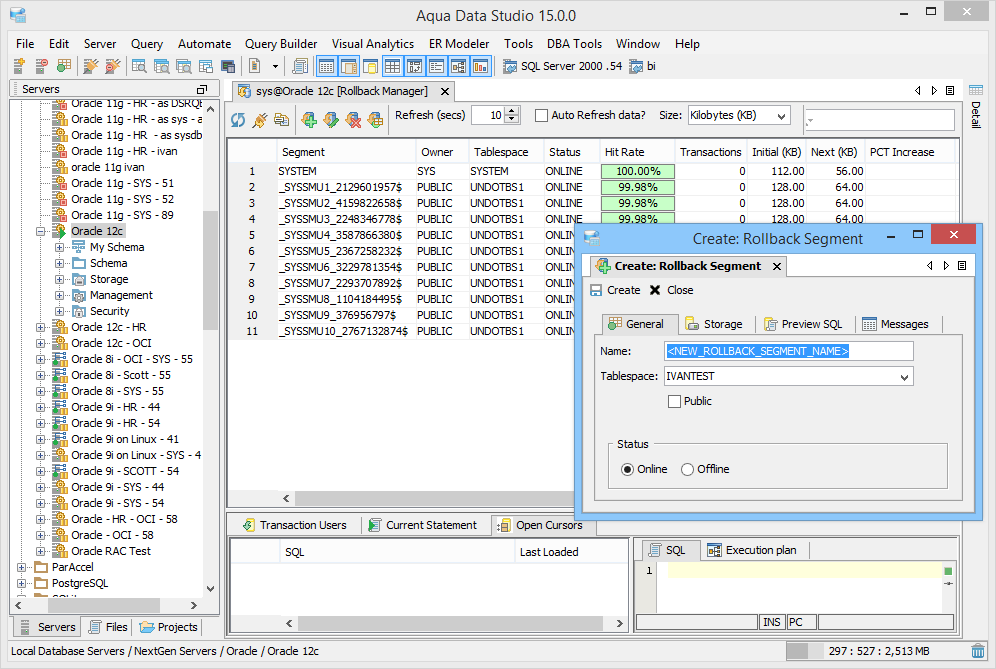Image resolution: width=996 pixels, height=669 pixels.
Task: Switch to the Storage tab in dialog
Action: point(715,324)
